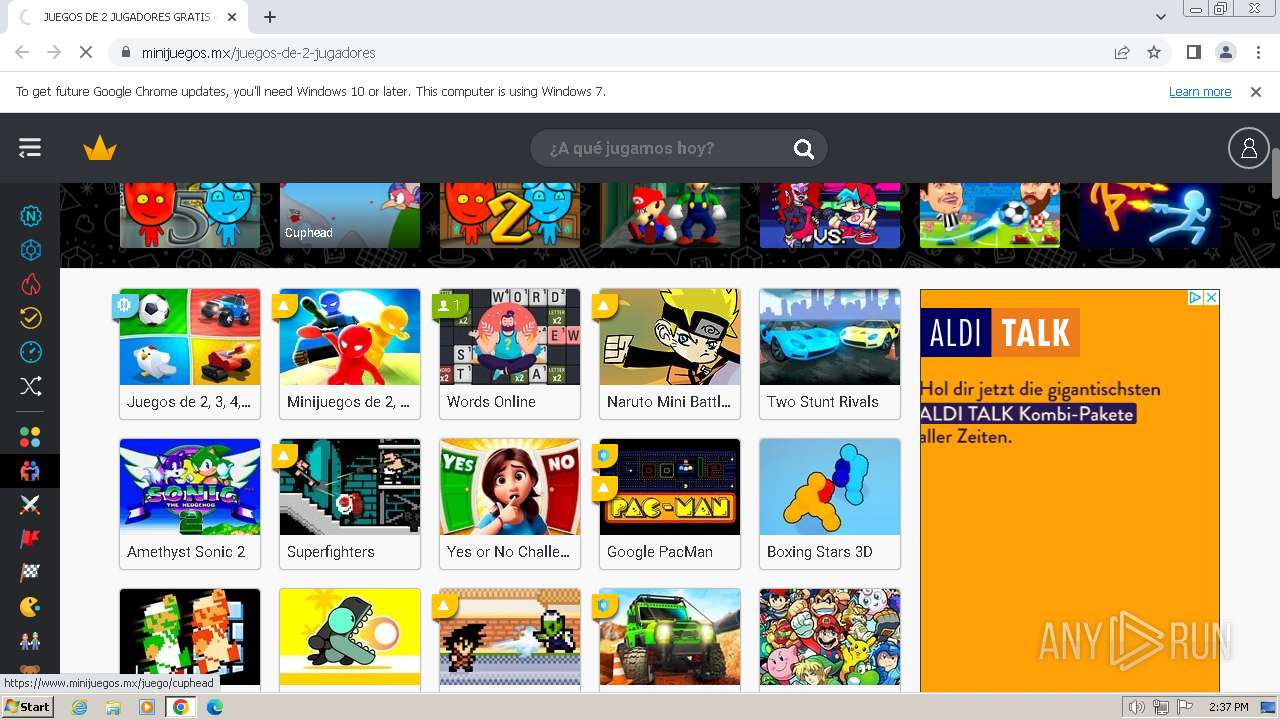Open the crossed swords category icon

click(31, 505)
